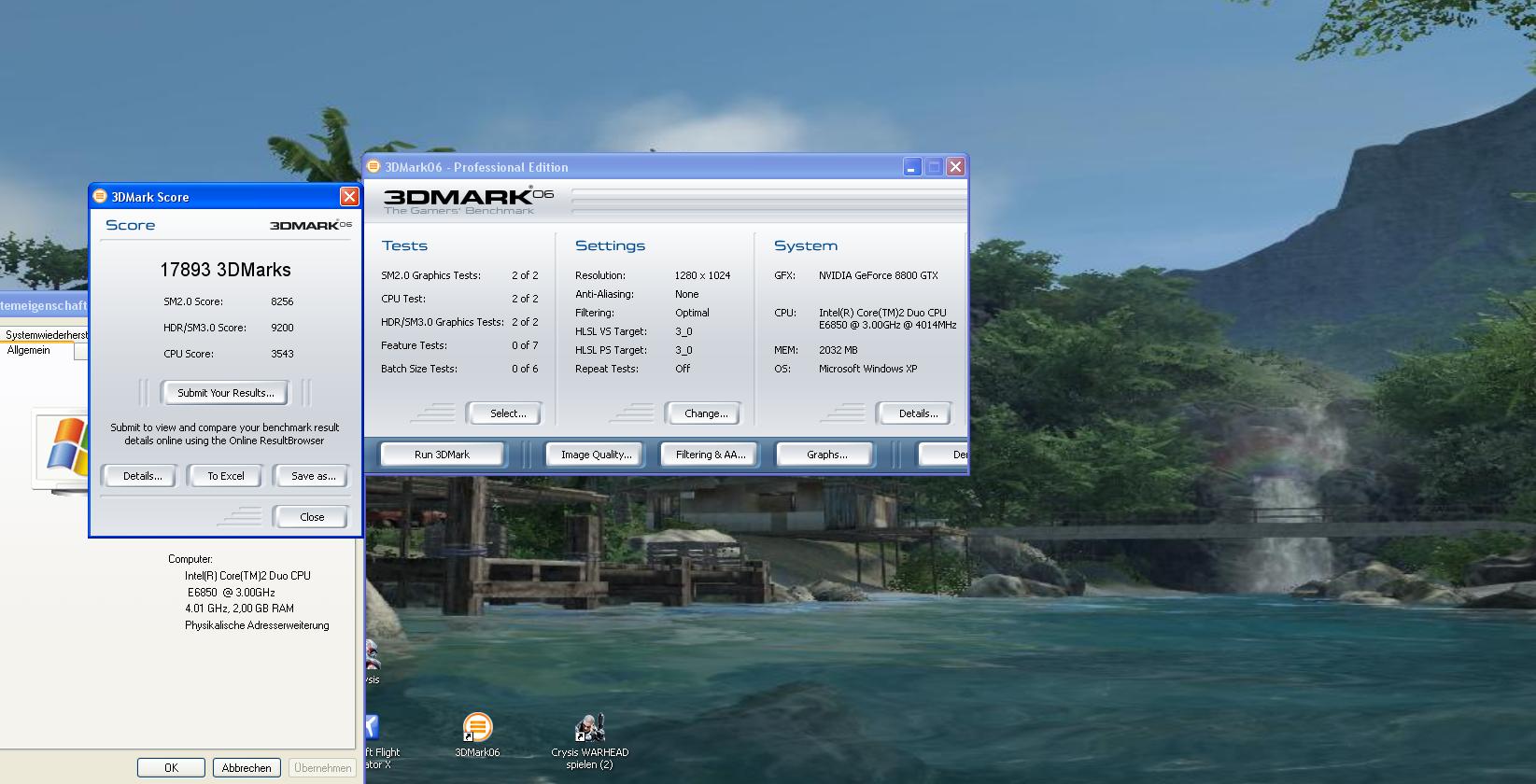Image resolution: width=1536 pixels, height=784 pixels.
Task: Click OS value Microsoft Windows XP
Action: point(867,369)
